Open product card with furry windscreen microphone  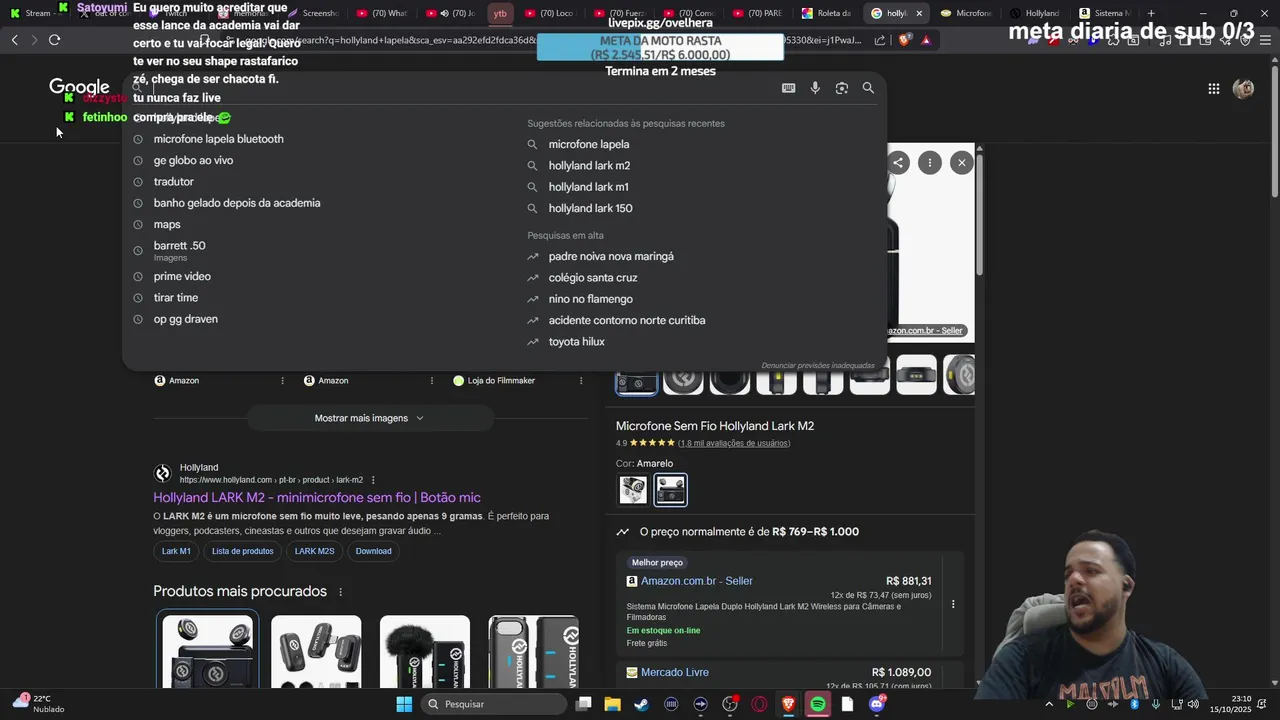point(424,651)
